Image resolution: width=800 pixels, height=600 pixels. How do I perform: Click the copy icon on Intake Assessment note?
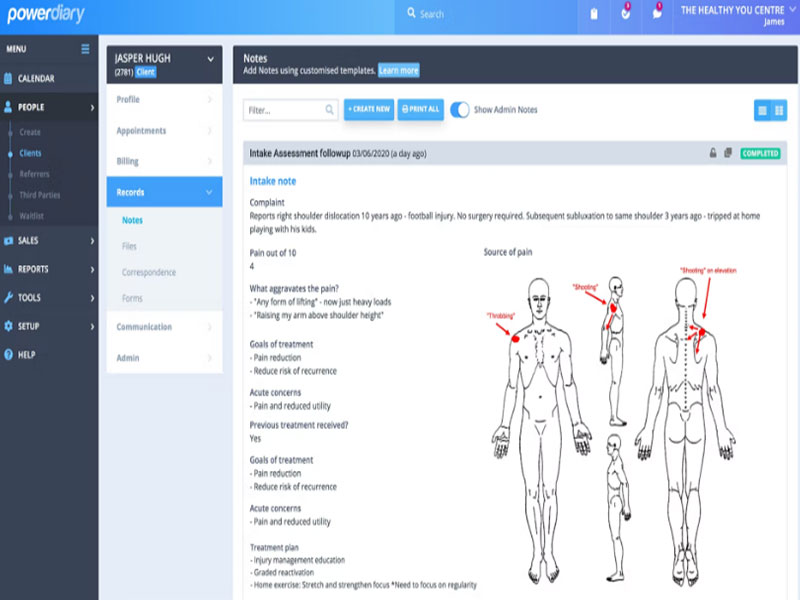coord(728,153)
